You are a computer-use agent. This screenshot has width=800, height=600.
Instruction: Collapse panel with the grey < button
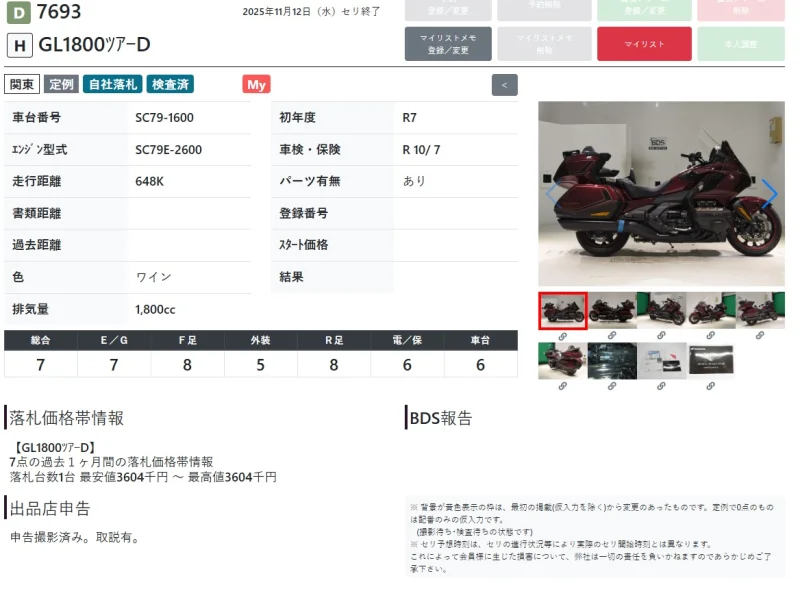point(505,85)
